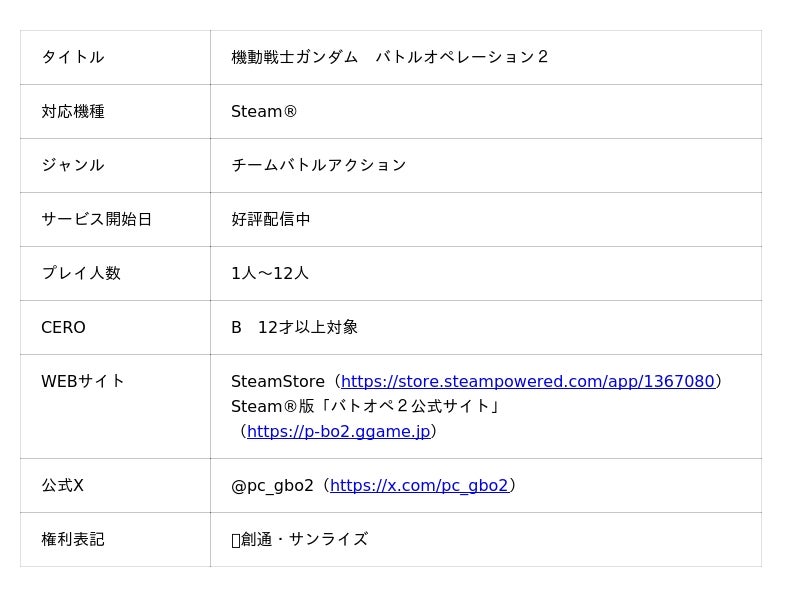Click the ジャンル label cell
This screenshot has width=800, height=597.
(x=73, y=165)
